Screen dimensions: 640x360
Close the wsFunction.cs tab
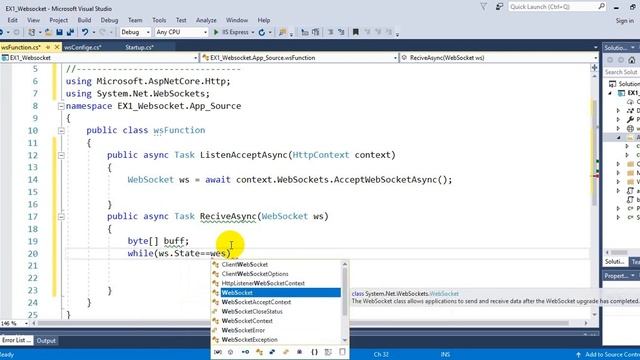57,47
